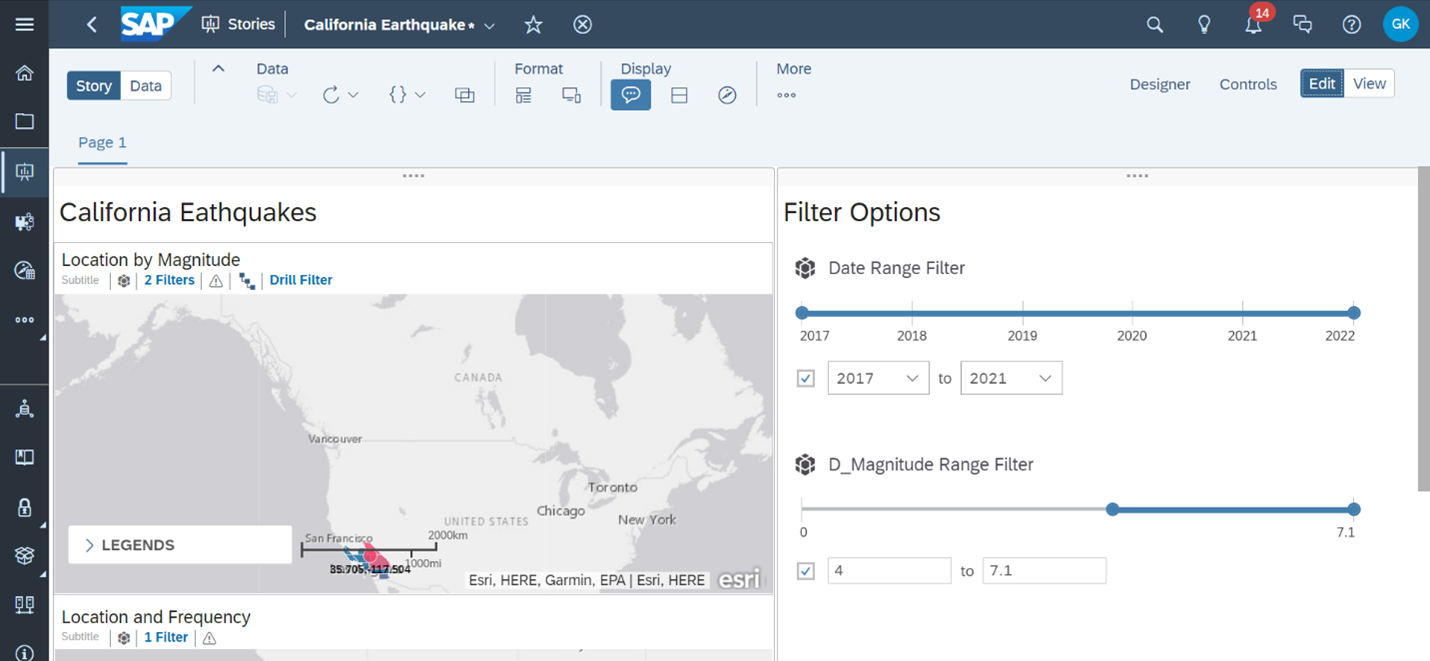
Task: Toggle the comment display icon in toolbar
Action: (x=631, y=95)
